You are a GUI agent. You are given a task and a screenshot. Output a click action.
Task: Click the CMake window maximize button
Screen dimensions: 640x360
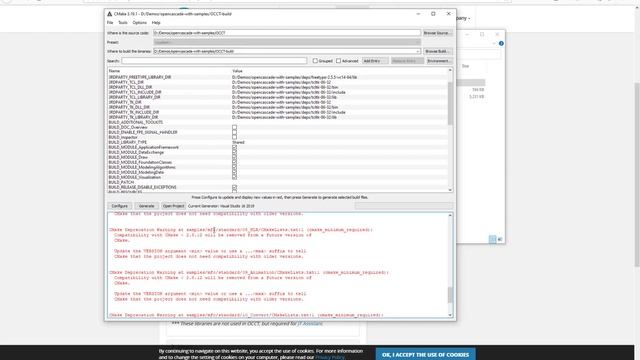click(x=433, y=14)
